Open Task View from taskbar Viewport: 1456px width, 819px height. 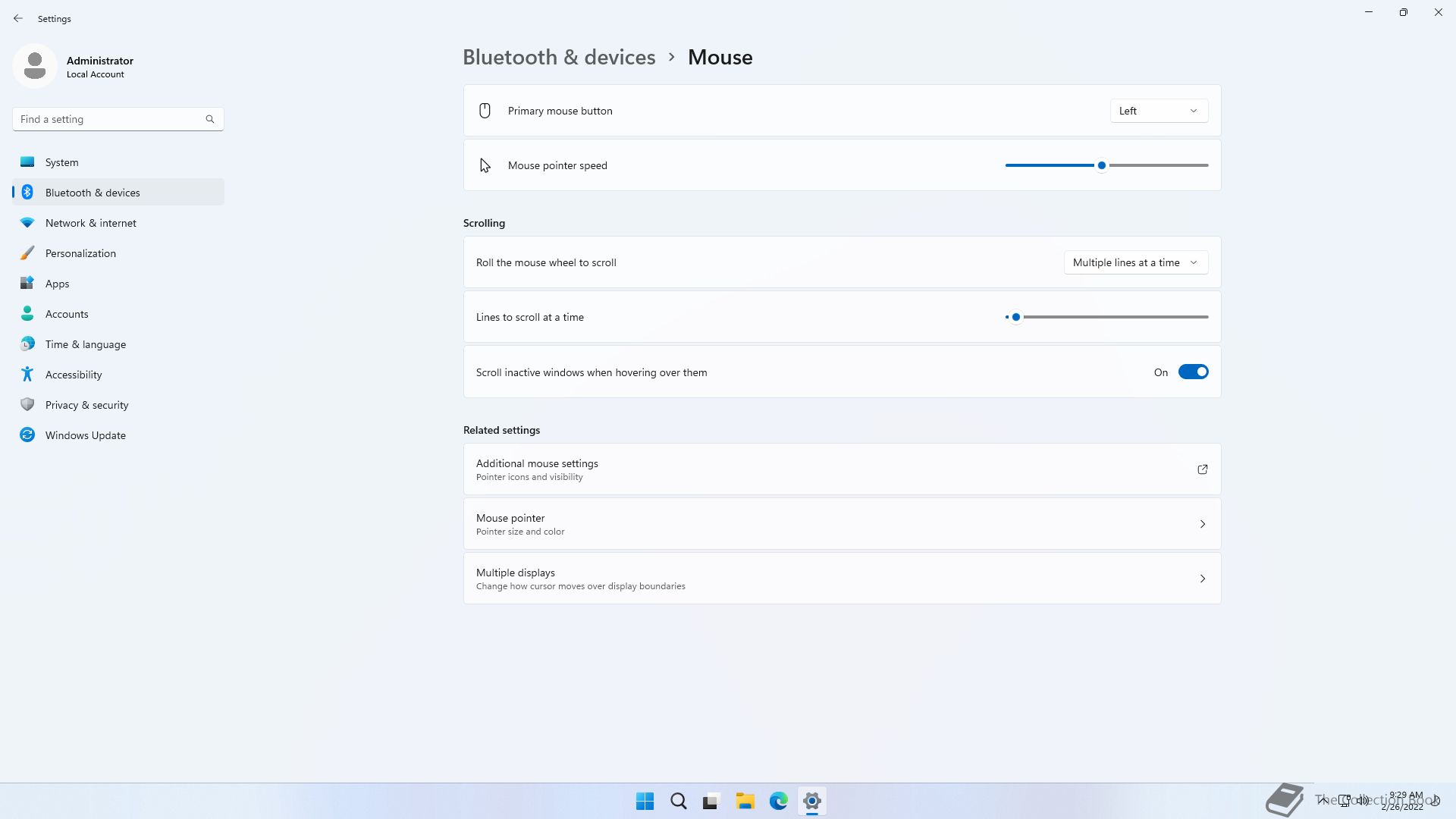point(711,801)
